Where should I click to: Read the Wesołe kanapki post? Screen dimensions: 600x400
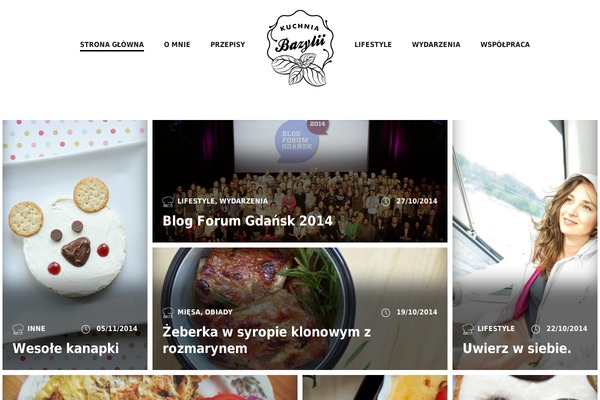coord(65,348)
